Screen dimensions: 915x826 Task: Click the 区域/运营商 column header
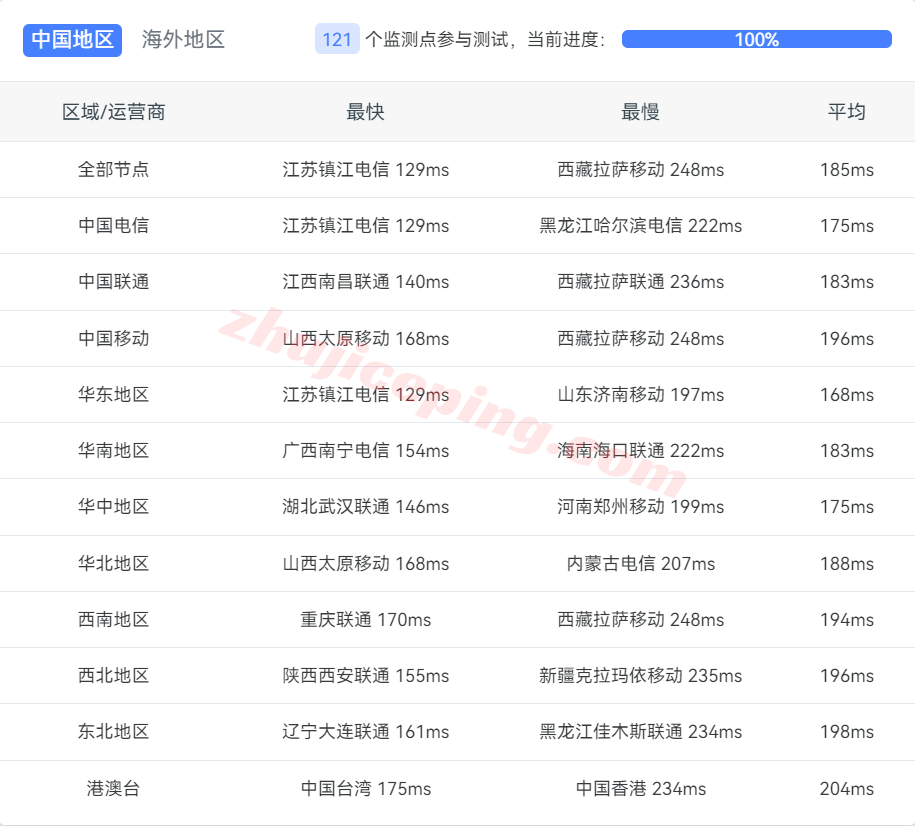(114, 112)
